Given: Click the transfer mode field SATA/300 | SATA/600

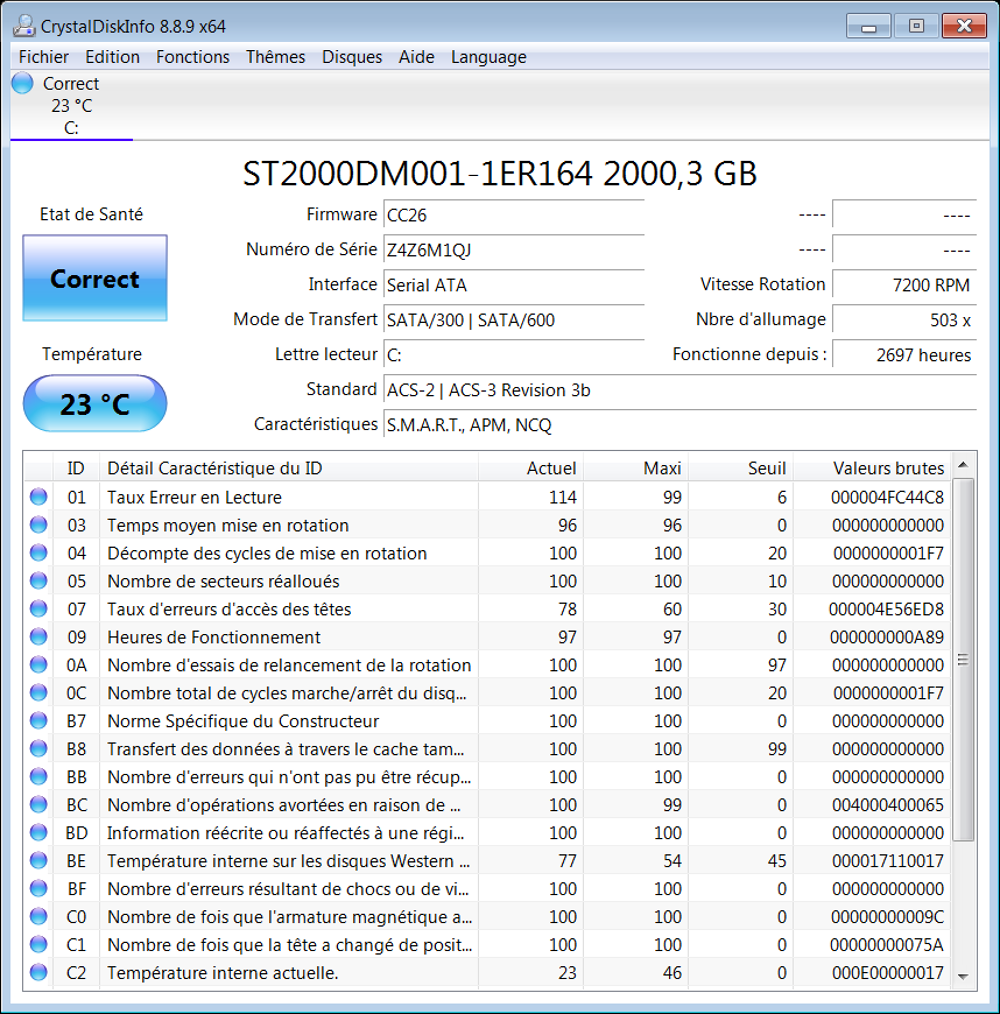Looking at the screenshot, I should tap(514, 319).
